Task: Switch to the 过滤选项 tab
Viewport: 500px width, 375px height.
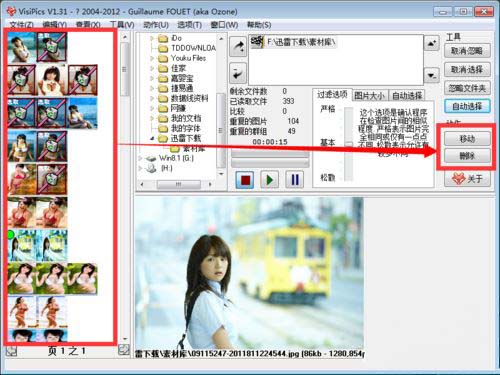Action: coord(332,95)
